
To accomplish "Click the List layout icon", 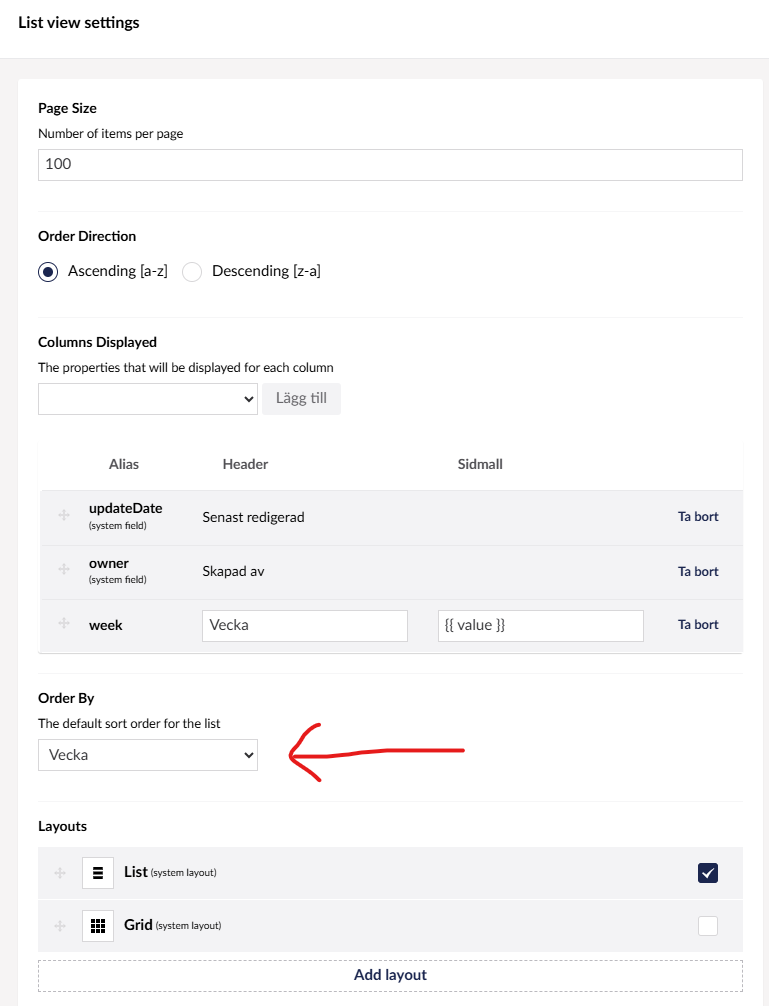I will (98, 873).
